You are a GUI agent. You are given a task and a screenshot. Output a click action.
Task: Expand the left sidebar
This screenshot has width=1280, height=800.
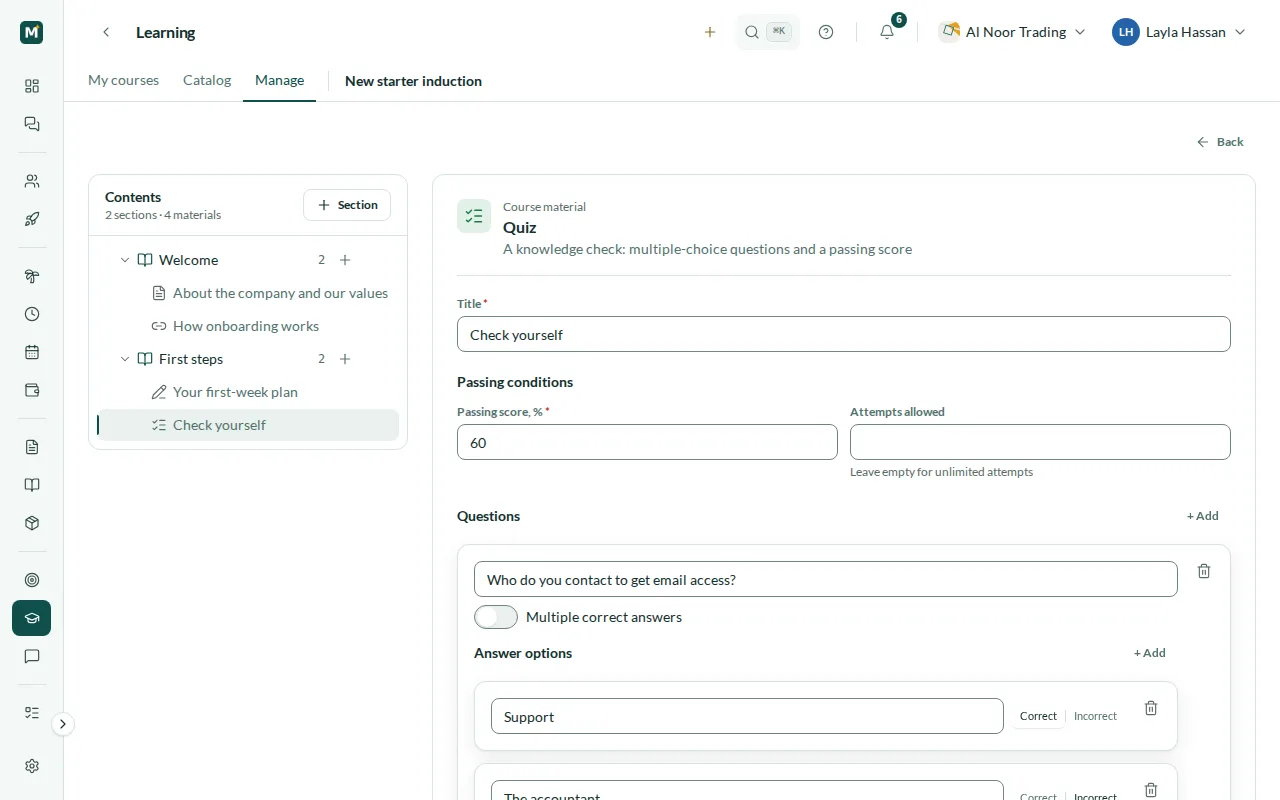pyautogui.click(x=63, y=724)
